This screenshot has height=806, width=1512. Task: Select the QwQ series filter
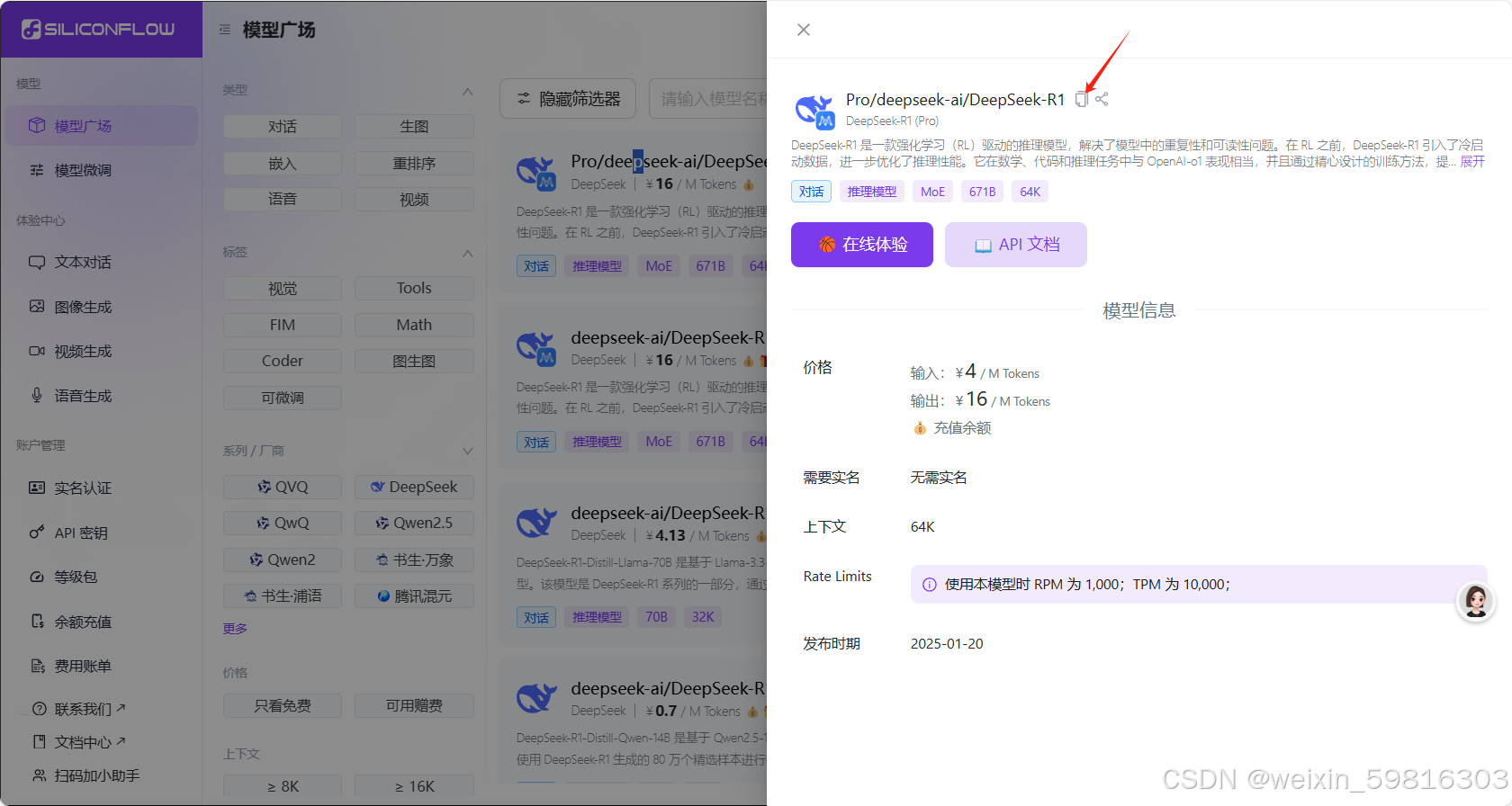283,523
